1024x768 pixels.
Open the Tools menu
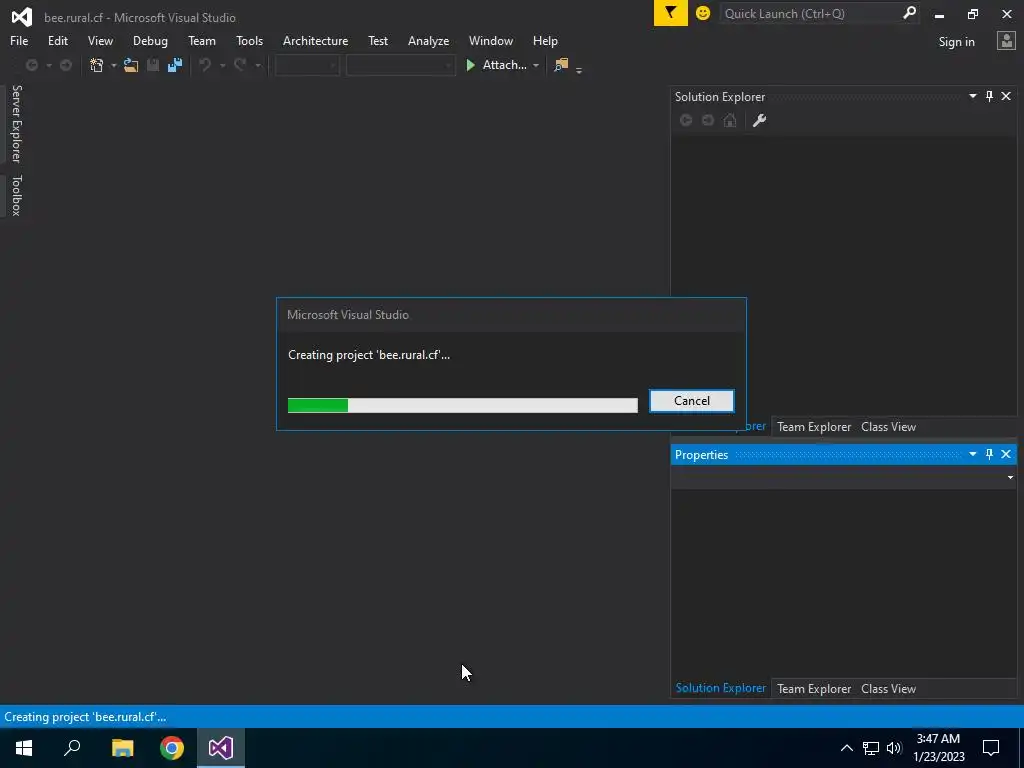point(249,41)
